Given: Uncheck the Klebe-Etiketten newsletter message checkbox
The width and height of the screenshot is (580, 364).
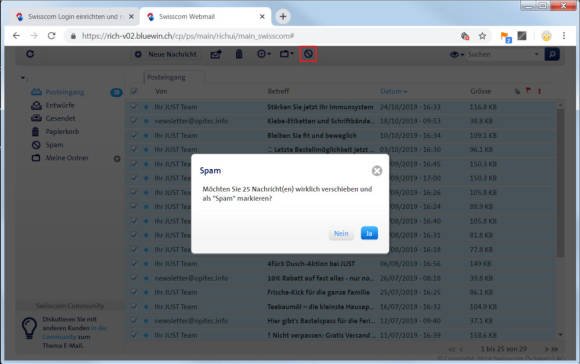Looking at the screenshot, I should pos(134,121).
